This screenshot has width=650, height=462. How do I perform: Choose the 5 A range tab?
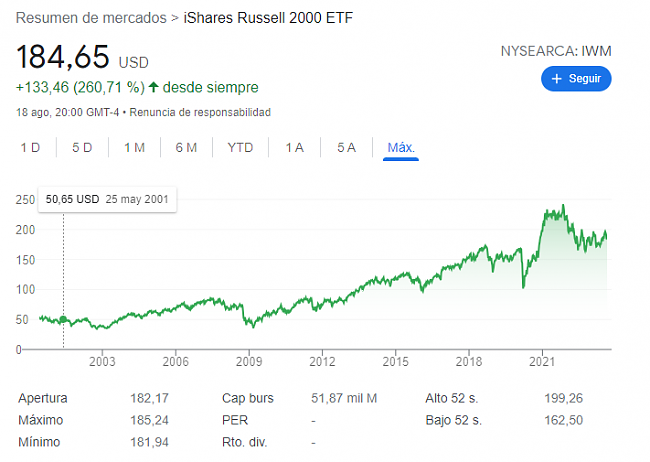point(347,148)
